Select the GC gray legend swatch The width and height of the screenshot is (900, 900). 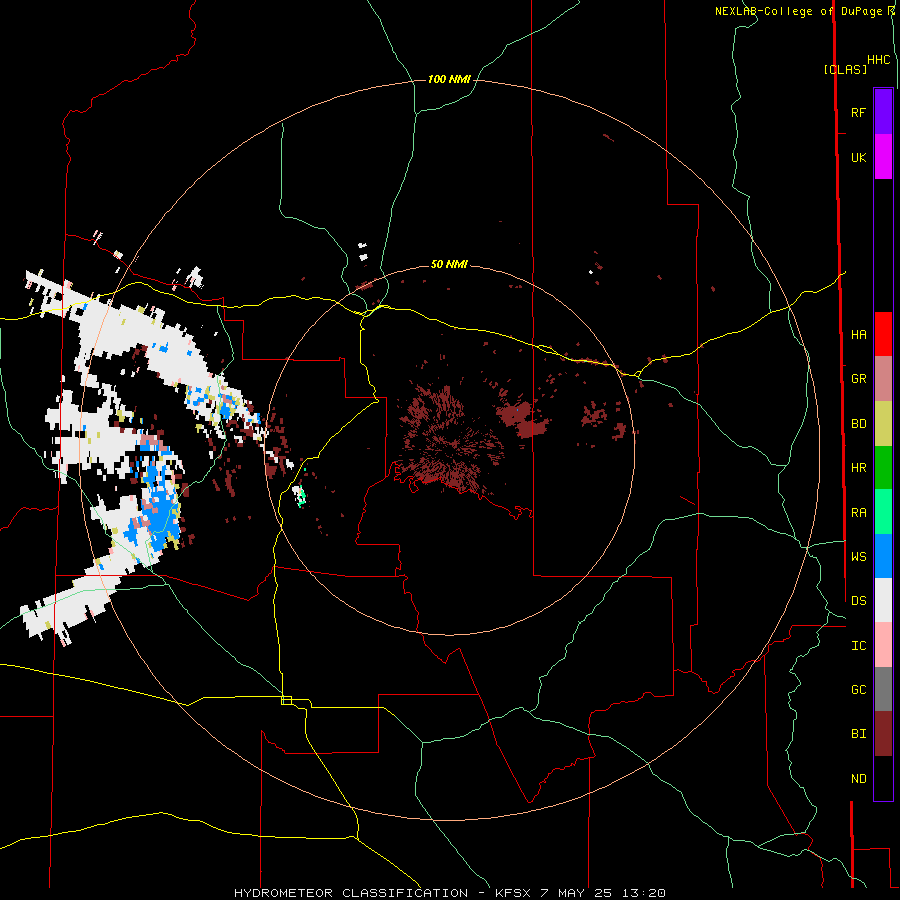tap(883, 689)
